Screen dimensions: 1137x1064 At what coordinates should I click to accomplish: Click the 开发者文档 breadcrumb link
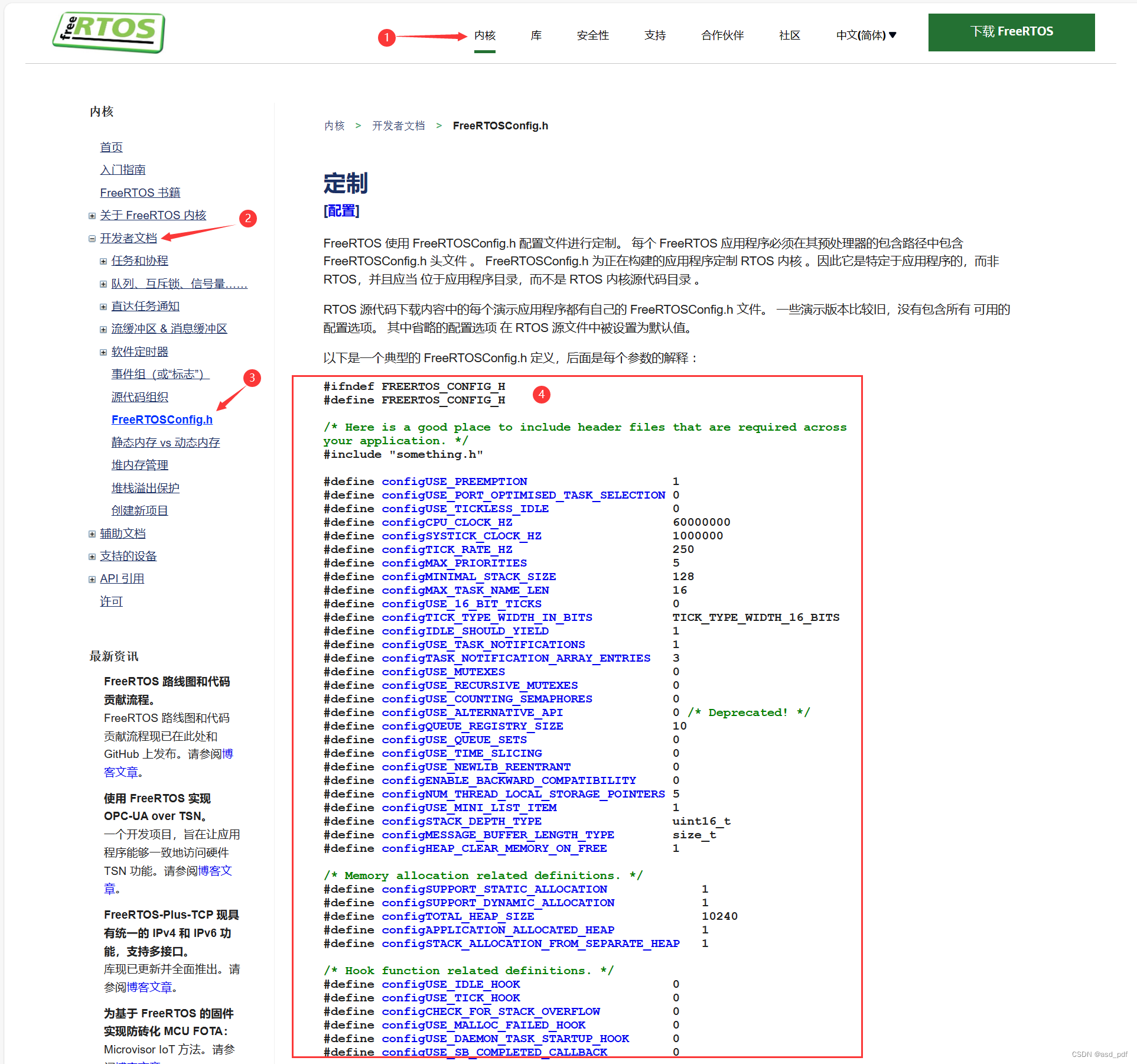tap(398, 126)
